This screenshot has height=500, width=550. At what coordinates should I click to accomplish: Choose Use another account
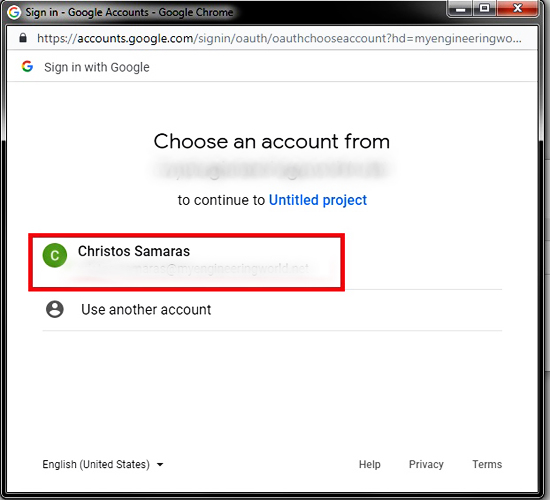(x=272, y=310)
